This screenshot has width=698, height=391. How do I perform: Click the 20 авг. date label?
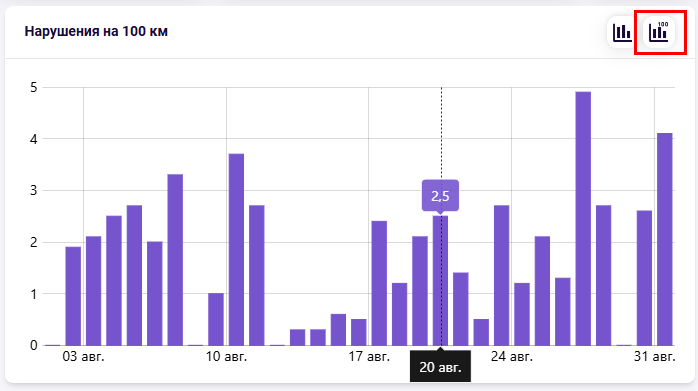[440, 367]
